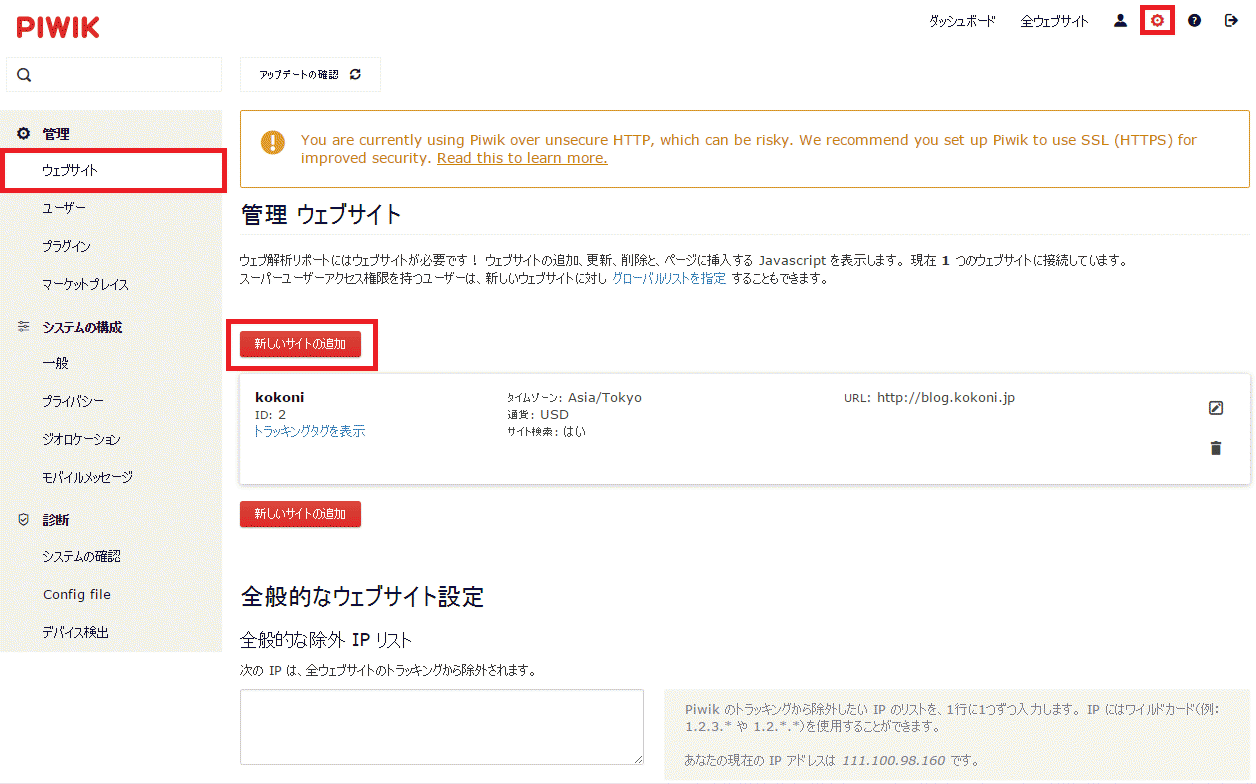Open モバイルメッセージ in the sidebar

87,477
